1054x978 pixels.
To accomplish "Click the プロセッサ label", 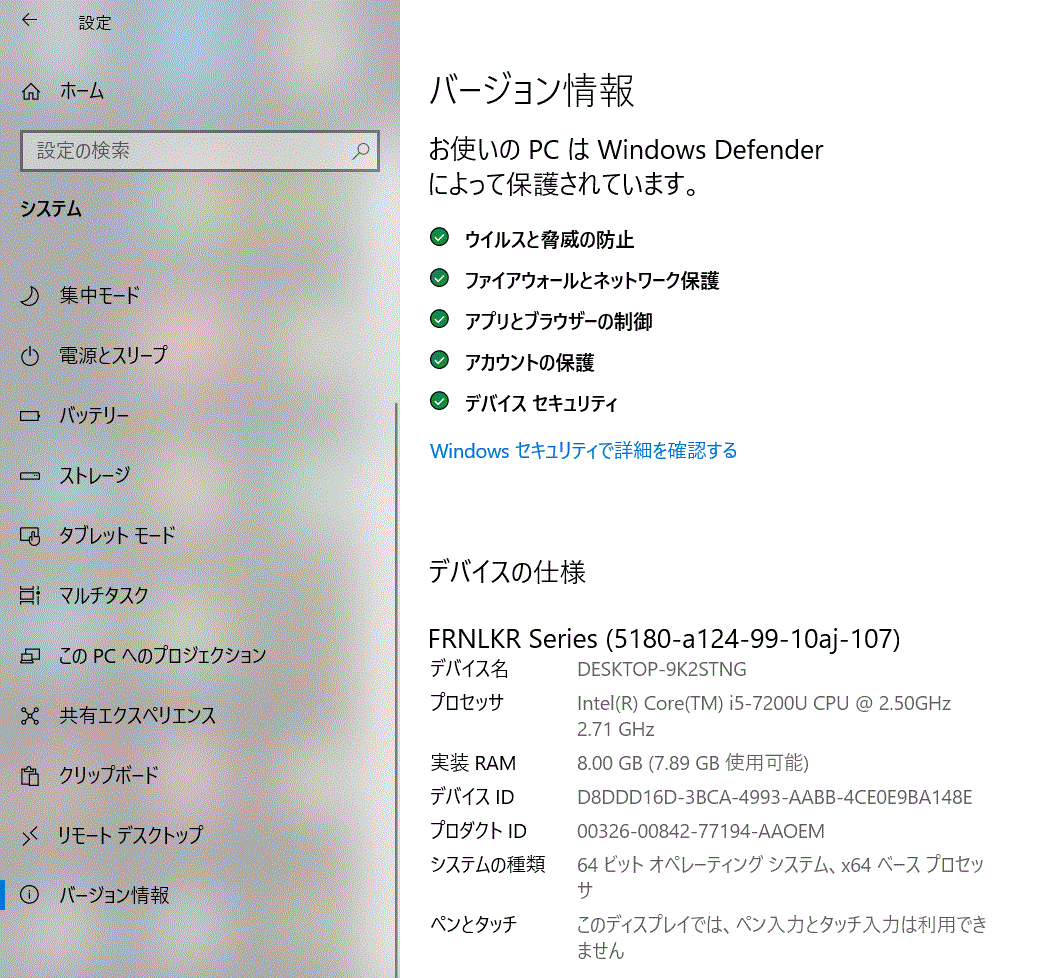I will click(x=467, y=702).
